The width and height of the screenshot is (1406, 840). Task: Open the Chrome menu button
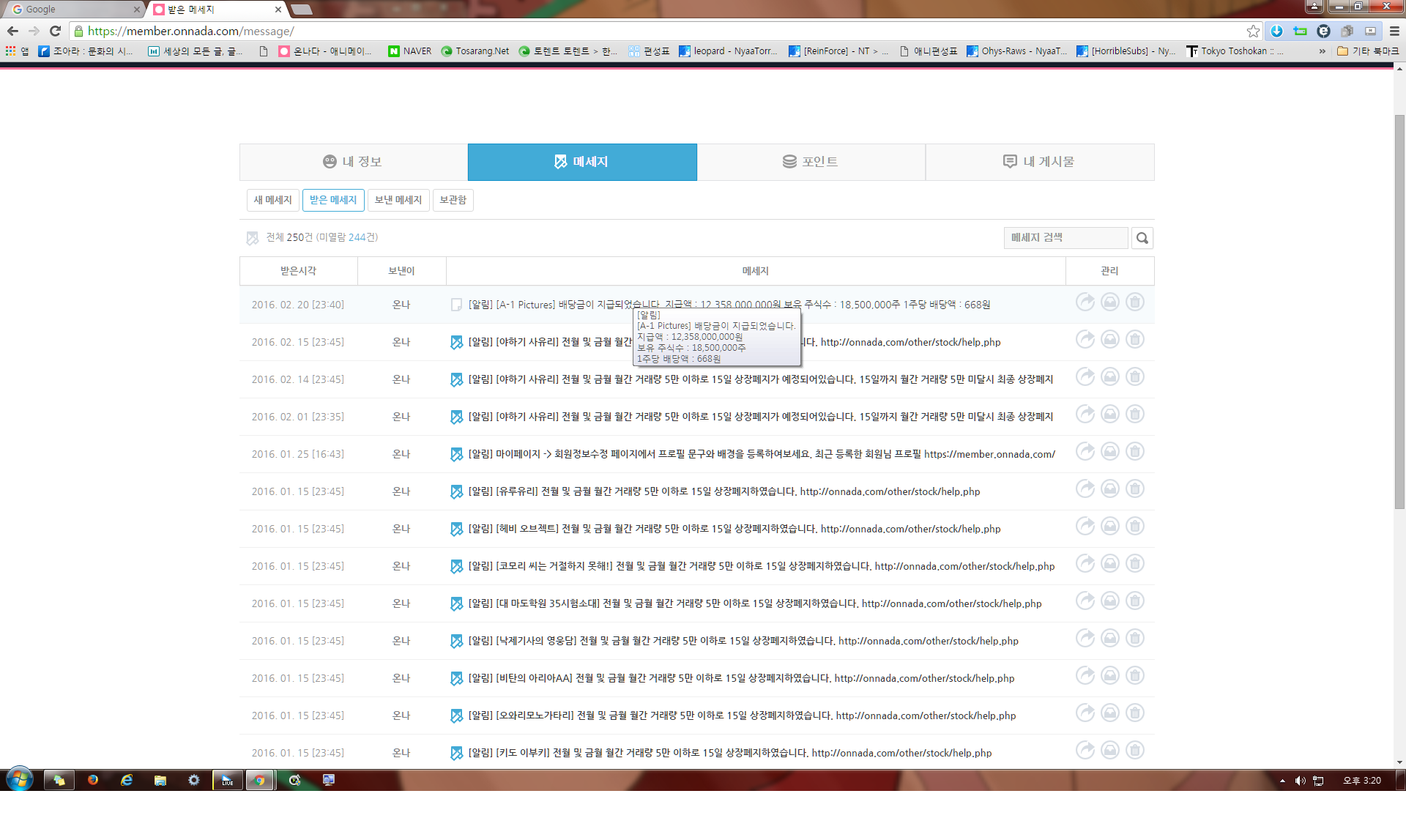(x=1394, y=31)
